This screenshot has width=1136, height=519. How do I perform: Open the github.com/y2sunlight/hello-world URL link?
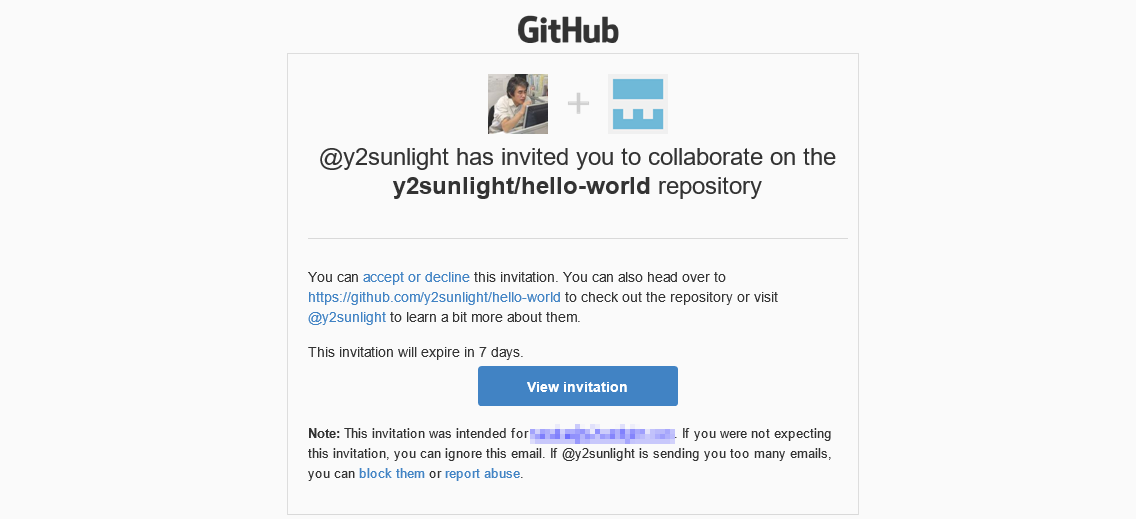coord(434,297)
